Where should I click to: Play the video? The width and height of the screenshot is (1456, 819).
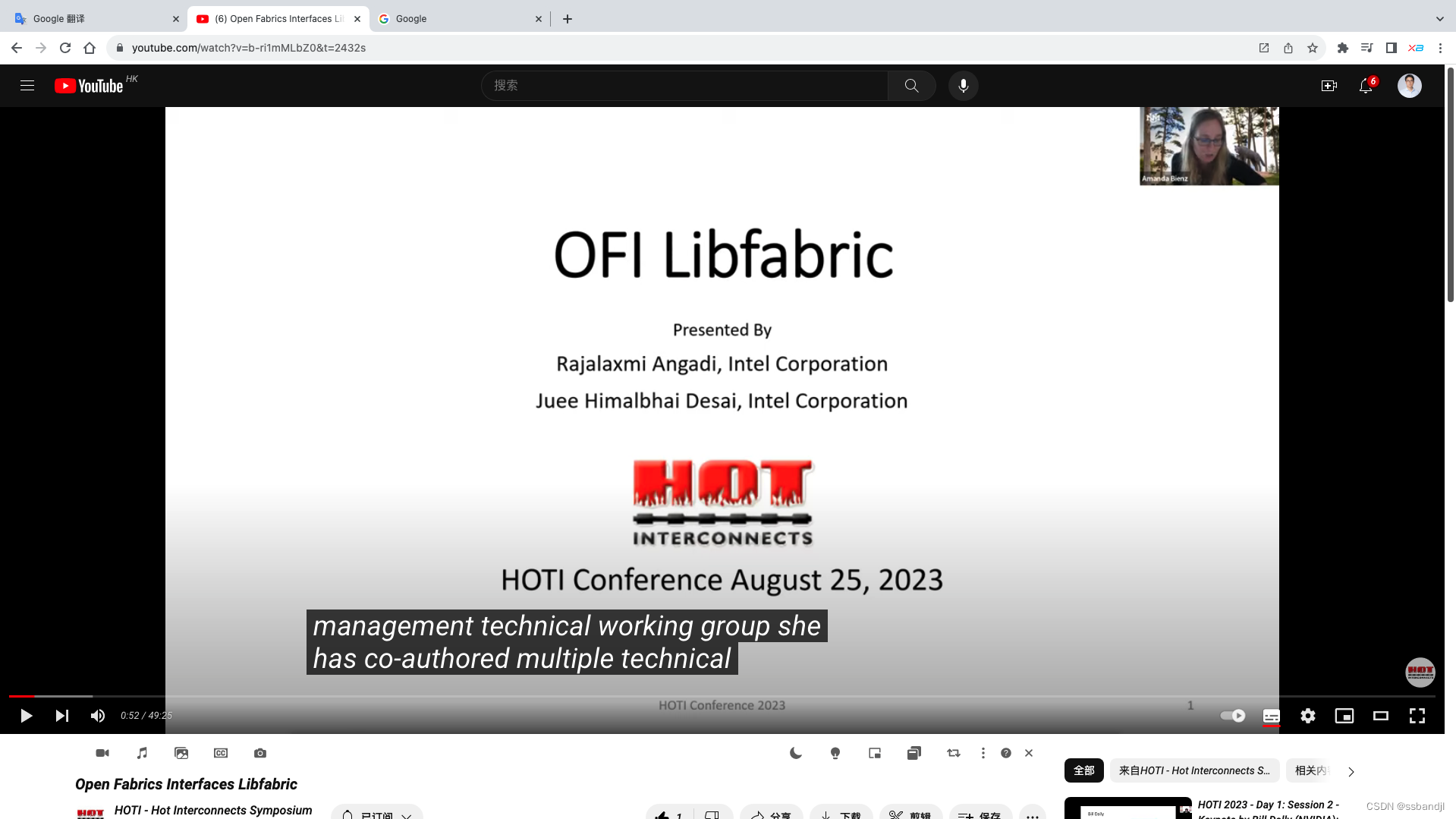(26, 716)
